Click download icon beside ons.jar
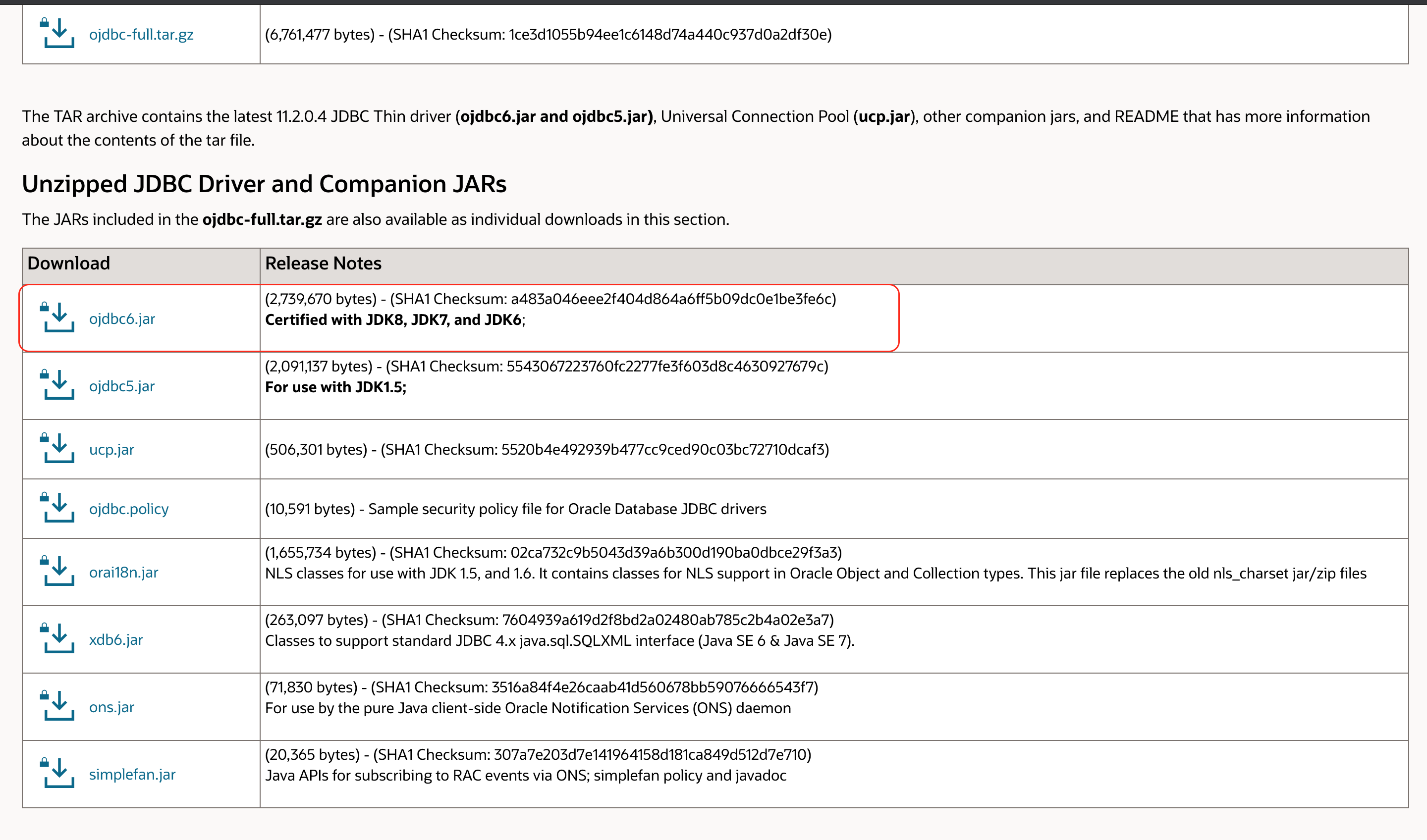 click(58, 706)
